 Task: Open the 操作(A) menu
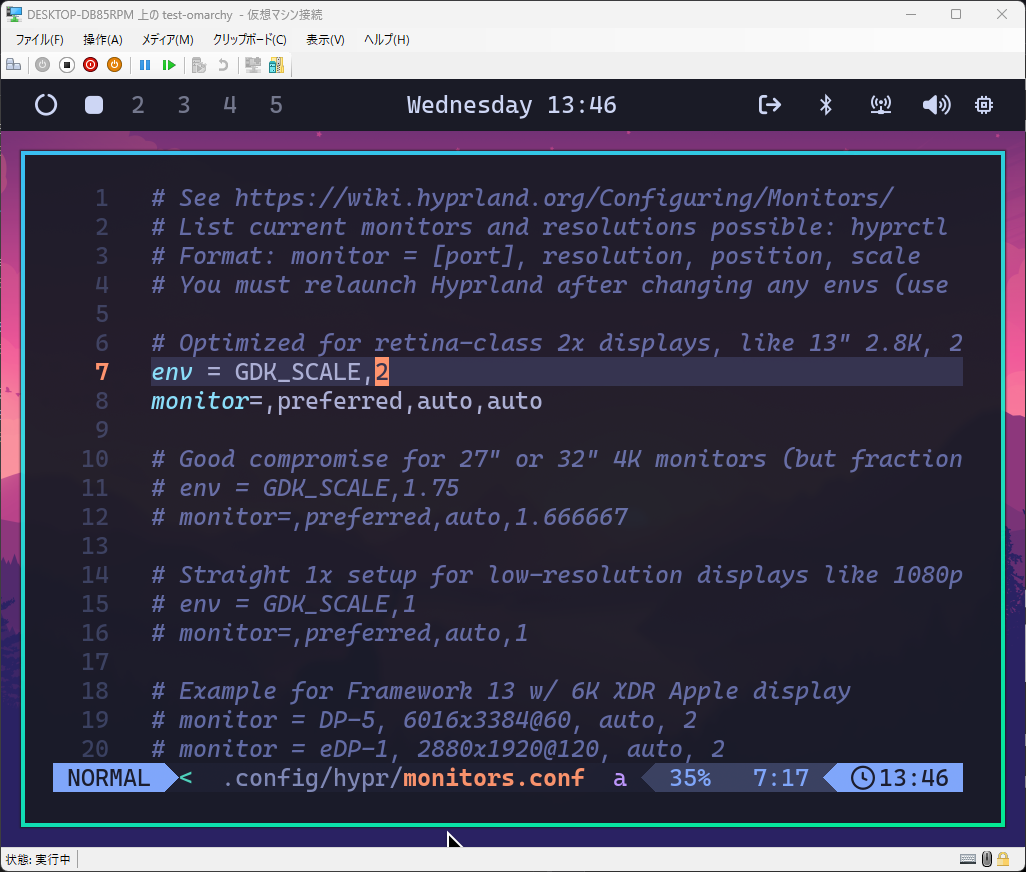[x=103, y=39]
